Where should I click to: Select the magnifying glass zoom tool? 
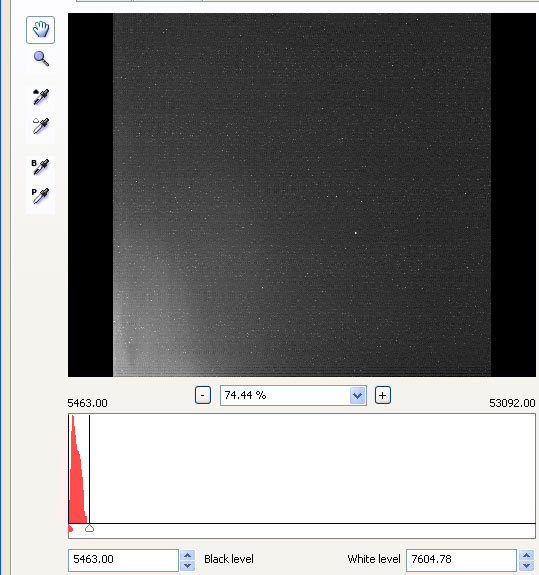pos(41,59)
